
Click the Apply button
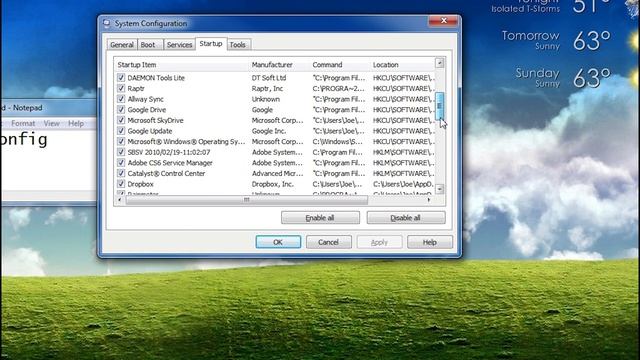379,242
